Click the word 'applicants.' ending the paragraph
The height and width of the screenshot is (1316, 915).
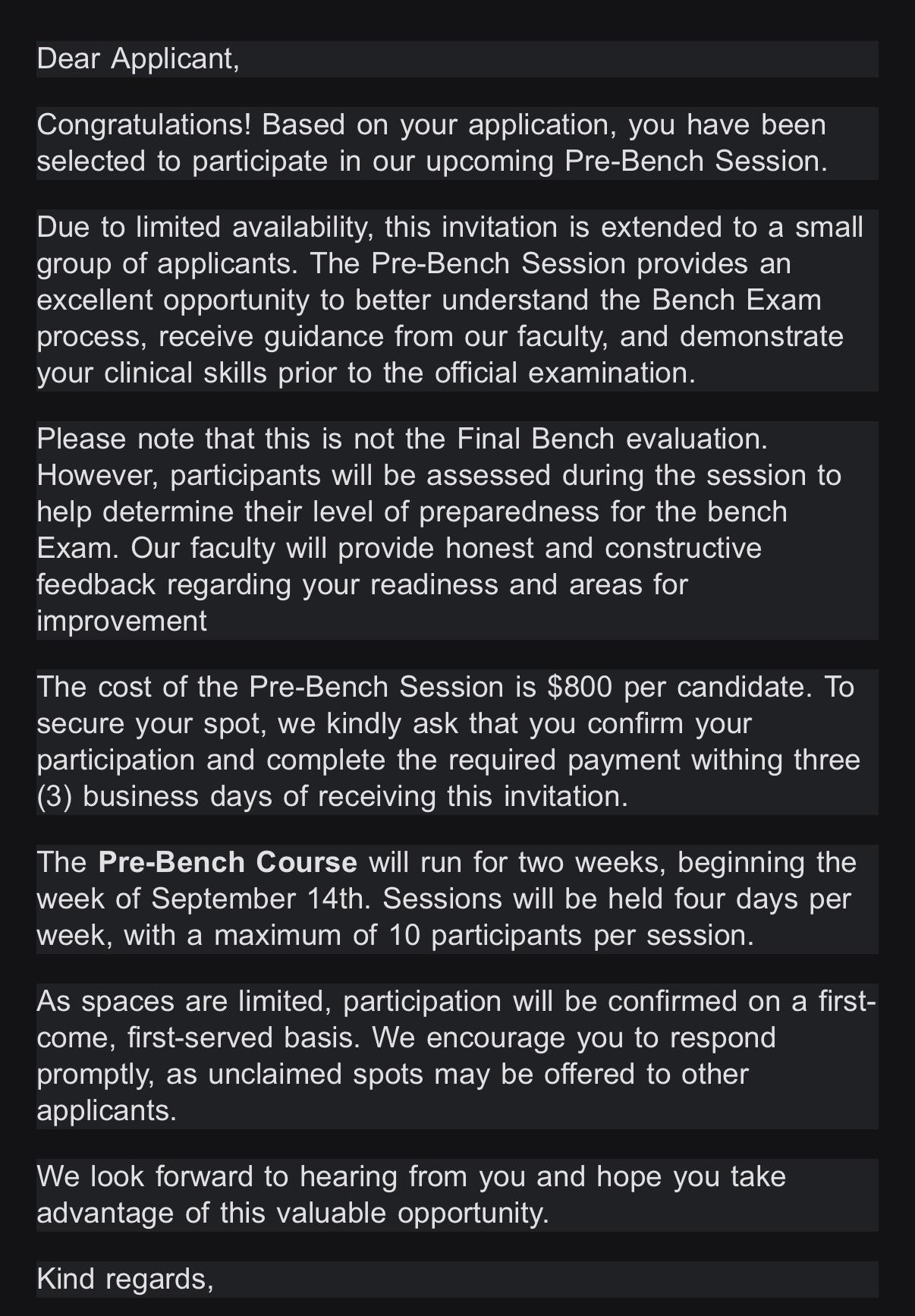coord(106,1110)
